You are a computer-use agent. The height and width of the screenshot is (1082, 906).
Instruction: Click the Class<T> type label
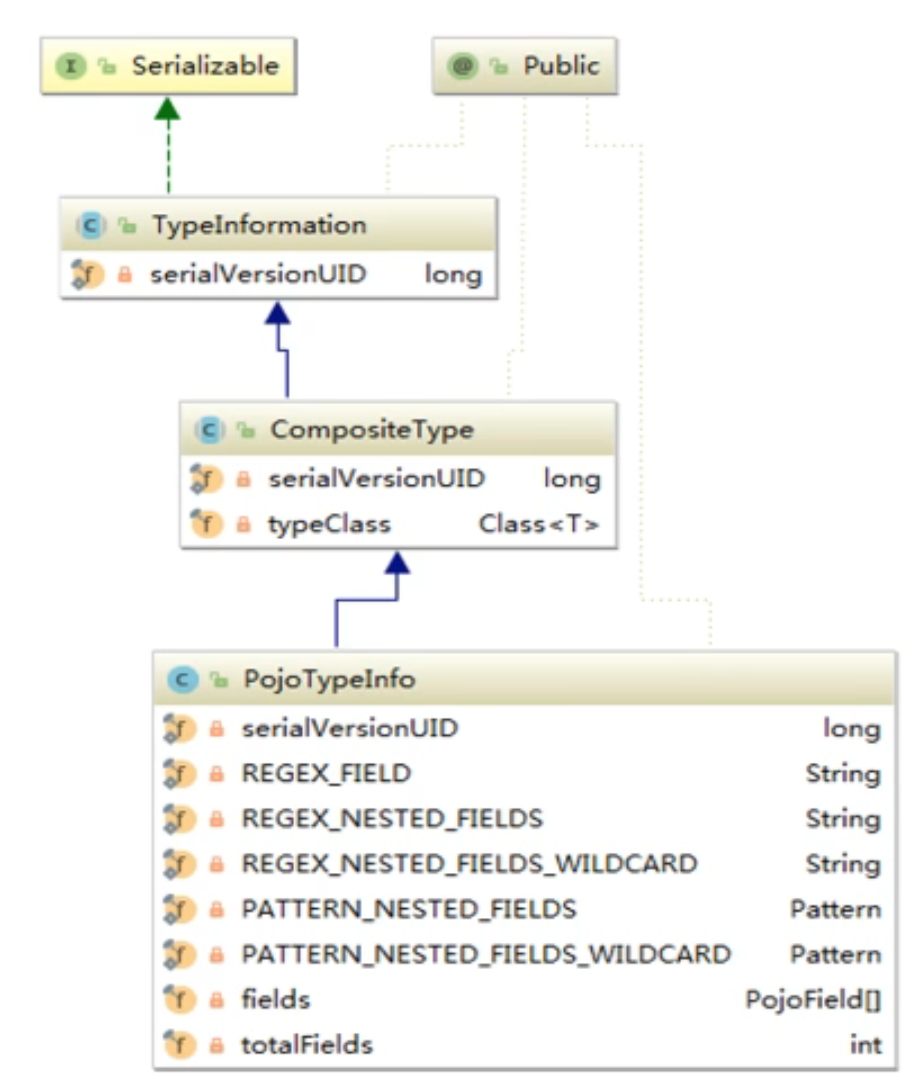539,524
